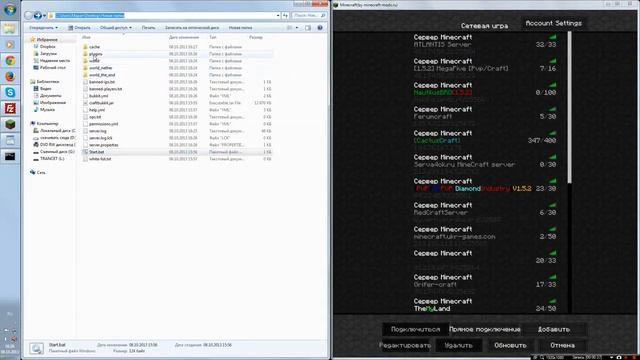Open the recent locations dropdown beside Forward
This screenshot has width=640, height=360.
44,16
